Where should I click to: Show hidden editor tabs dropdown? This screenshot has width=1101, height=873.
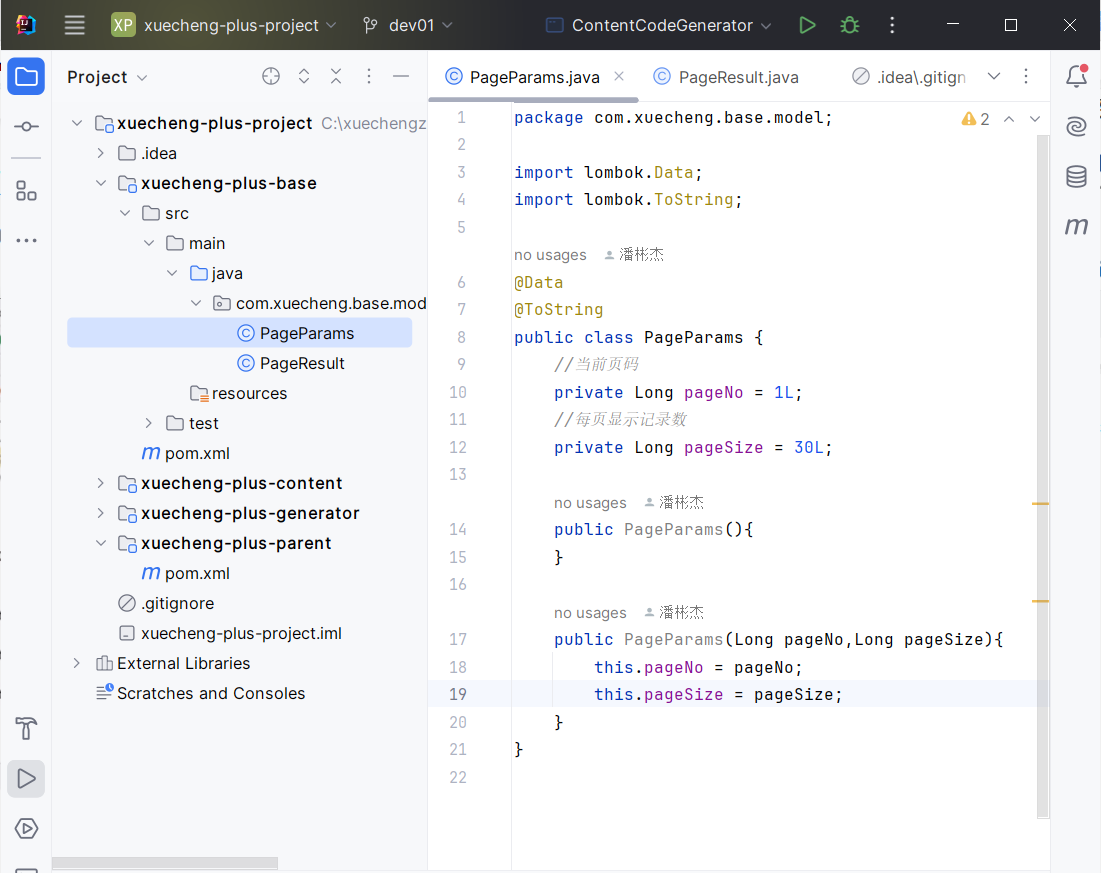pyautogui.click(x=994, y=77)
